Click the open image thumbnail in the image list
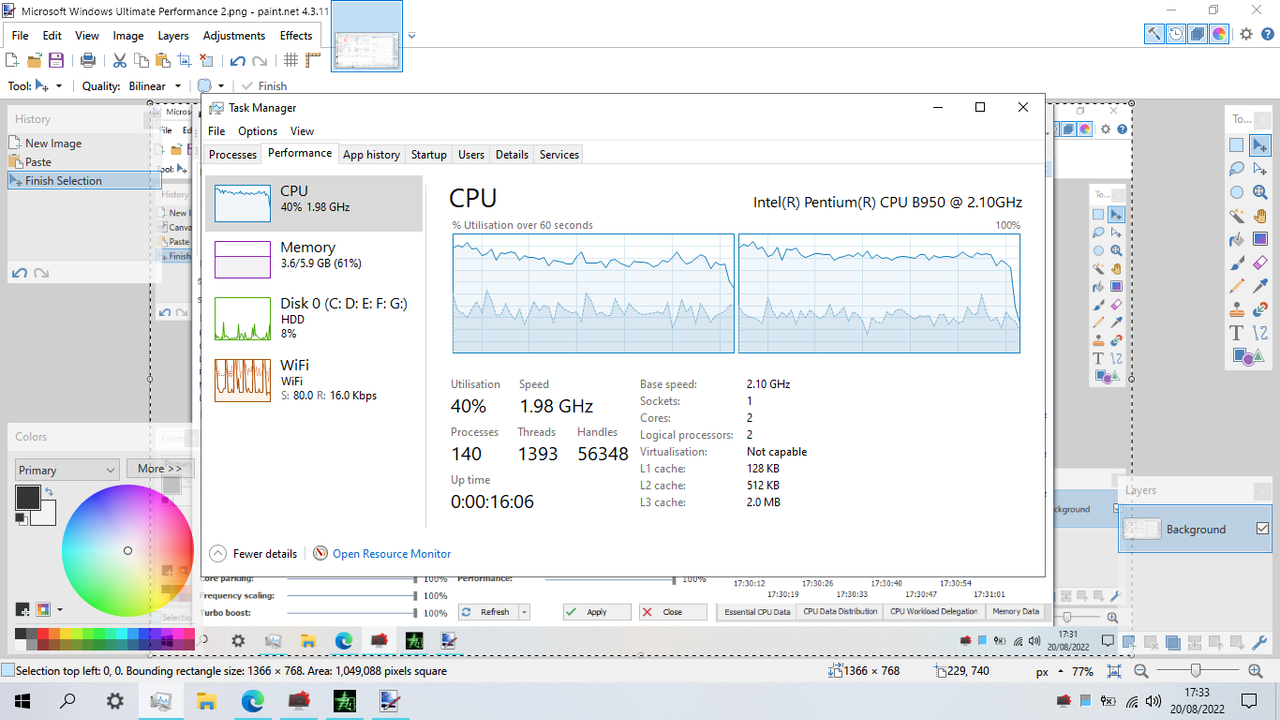Screen dimensions: 1280x720 [x=367, y=36]
